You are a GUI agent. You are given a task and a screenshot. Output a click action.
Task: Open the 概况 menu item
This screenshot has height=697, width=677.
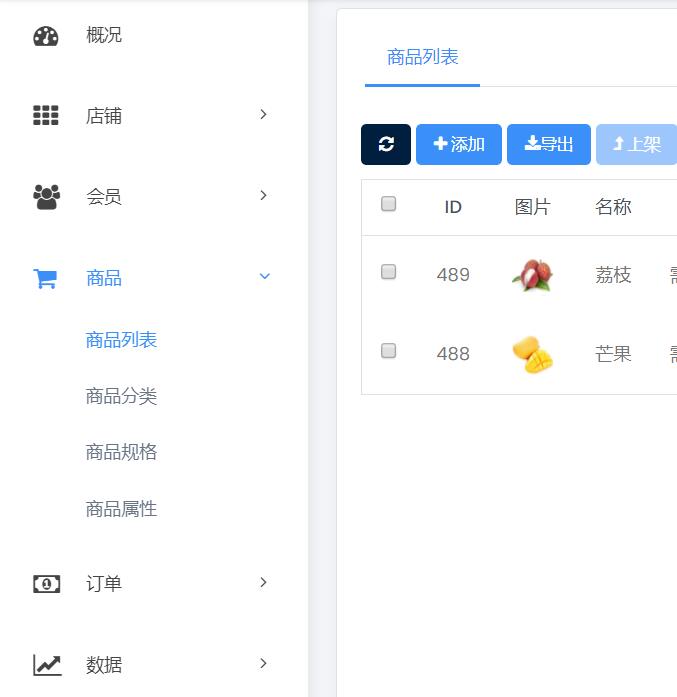click(104, 35)
